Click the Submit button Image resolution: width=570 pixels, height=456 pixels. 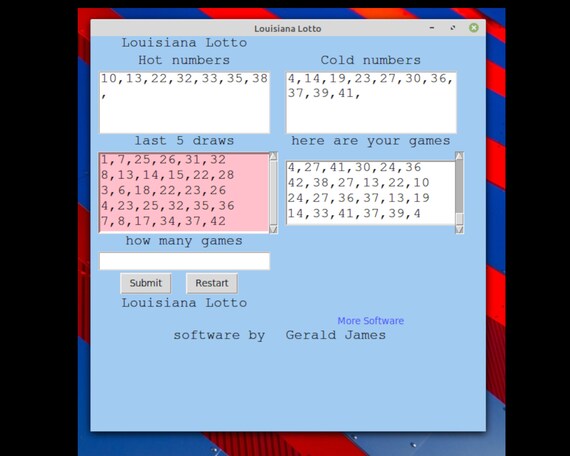point(146,283)
